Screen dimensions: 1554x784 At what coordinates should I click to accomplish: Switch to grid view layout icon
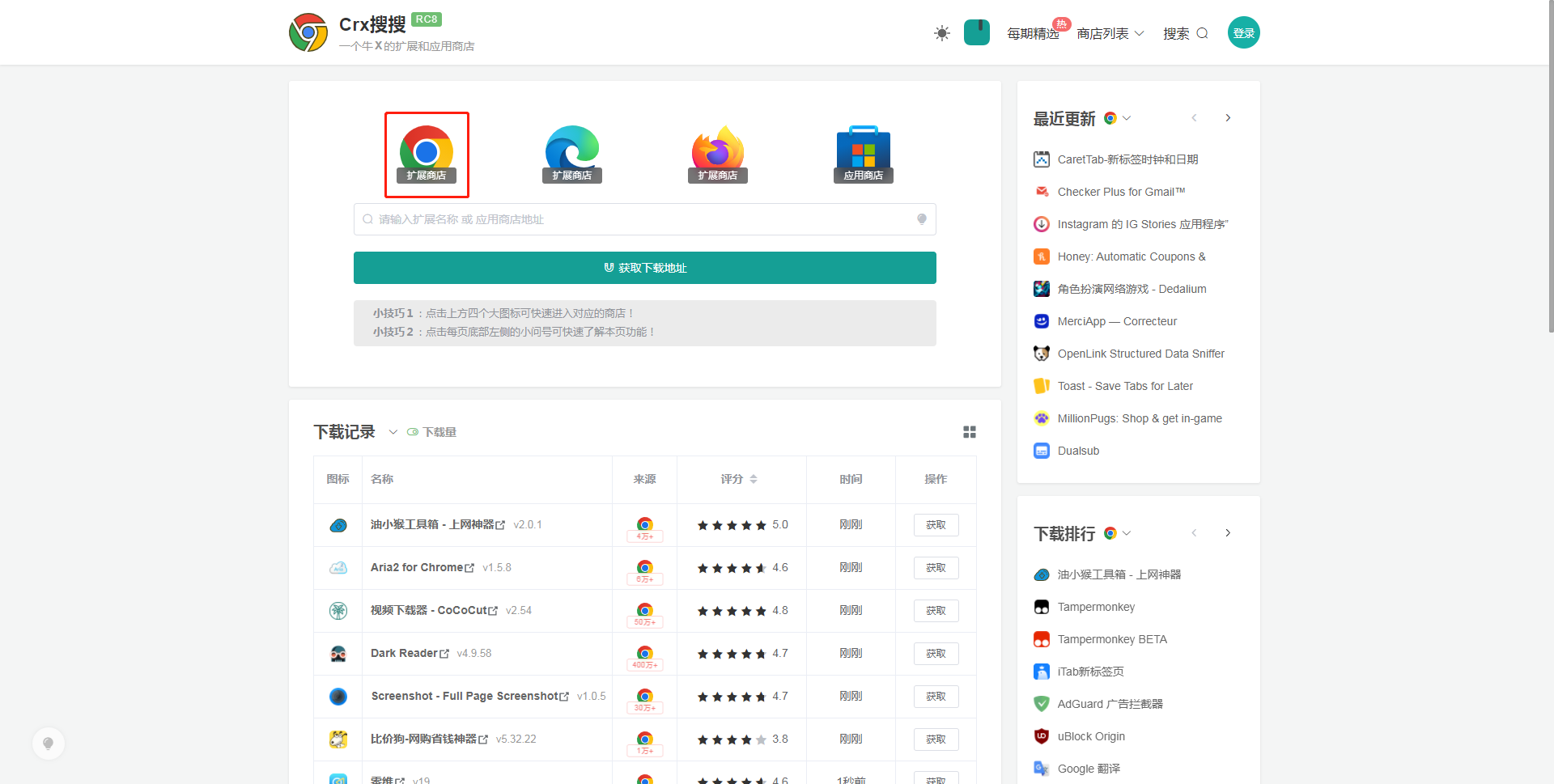(970, 432)
